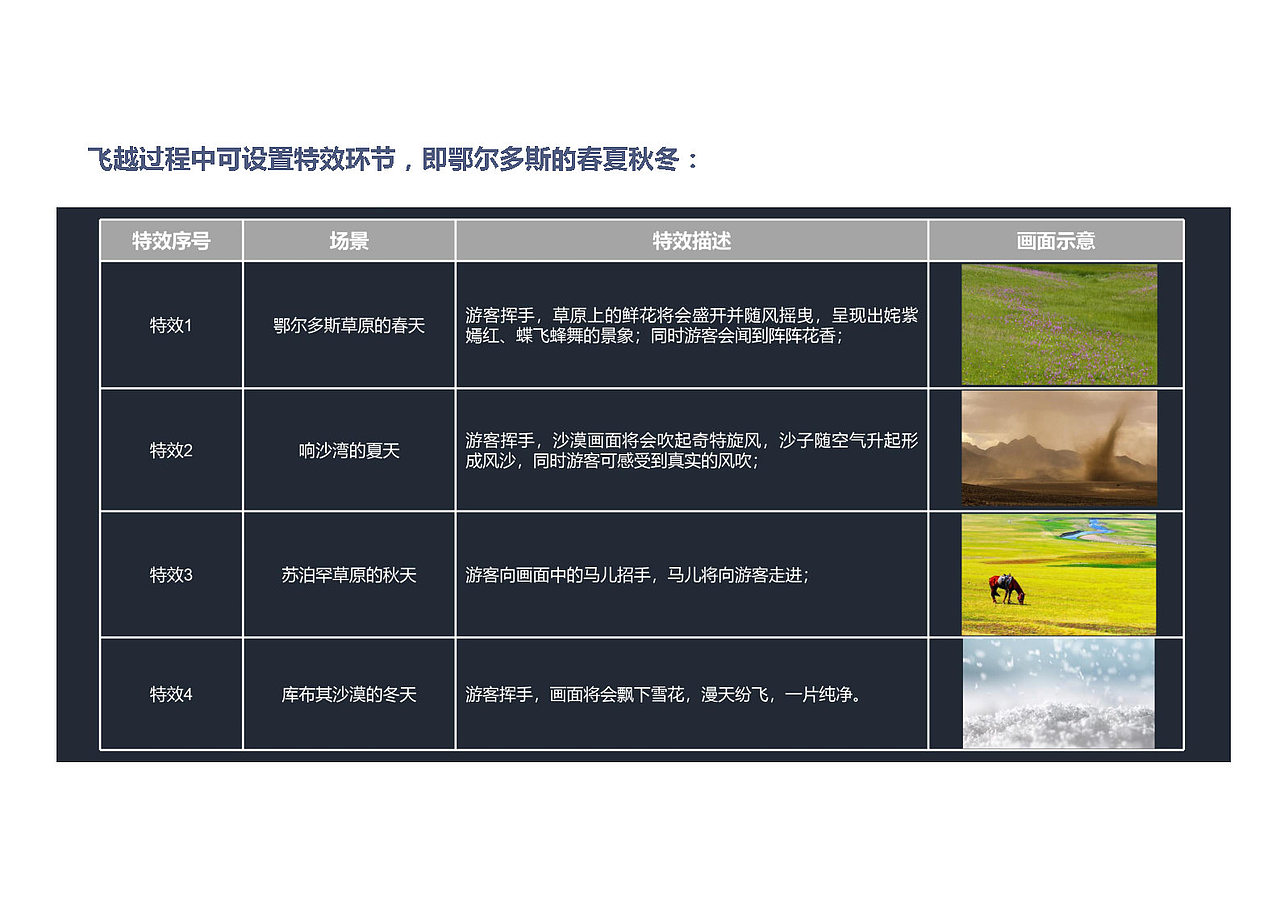This screenshot has width=1280, height=905.
Task: Click the 苏泊罕草原的秋天 scene cell
Action: (x=349, y=575)
